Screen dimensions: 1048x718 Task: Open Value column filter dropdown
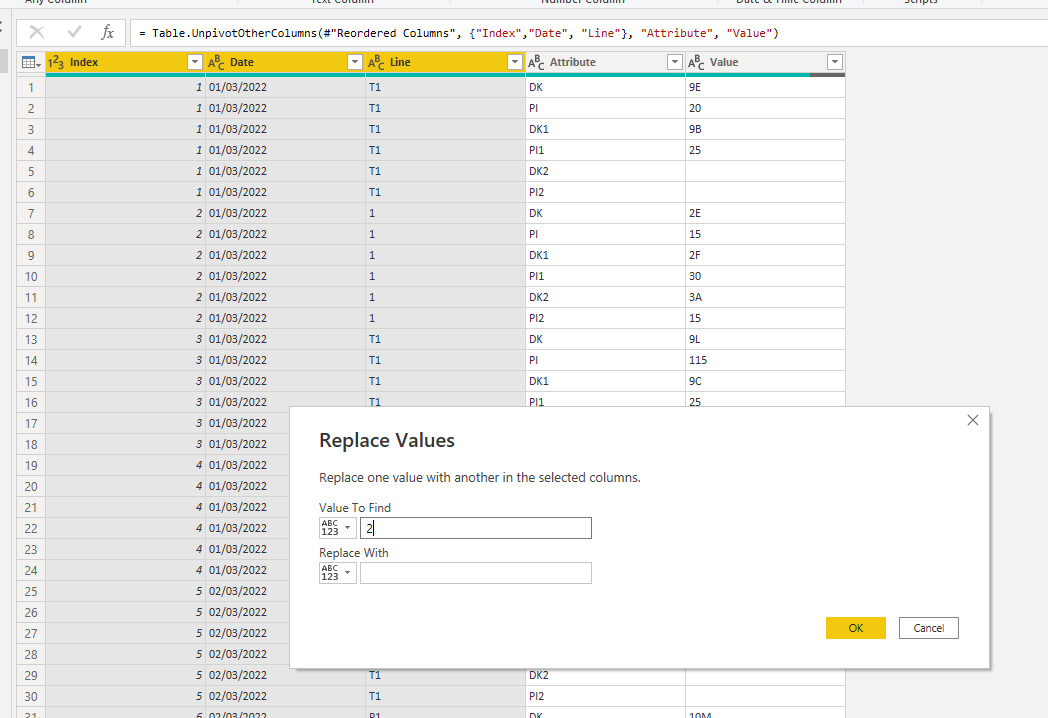(835, 62)
